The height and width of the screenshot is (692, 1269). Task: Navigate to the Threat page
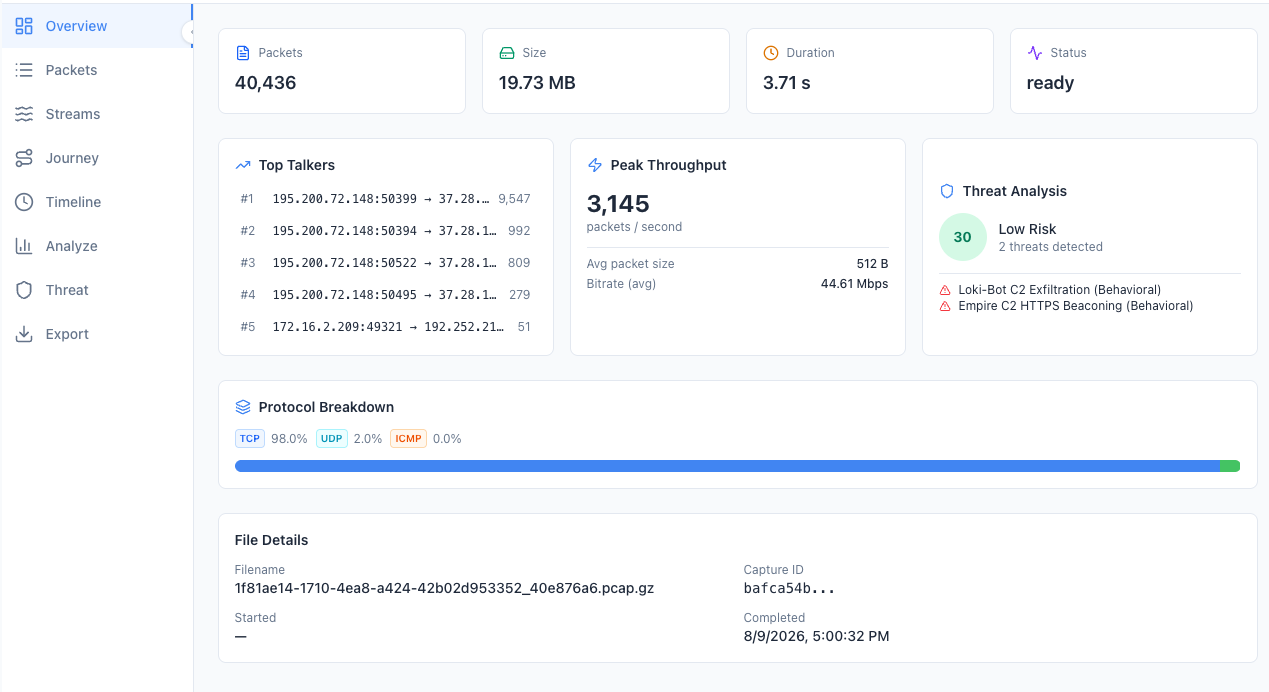click(96, 290)
